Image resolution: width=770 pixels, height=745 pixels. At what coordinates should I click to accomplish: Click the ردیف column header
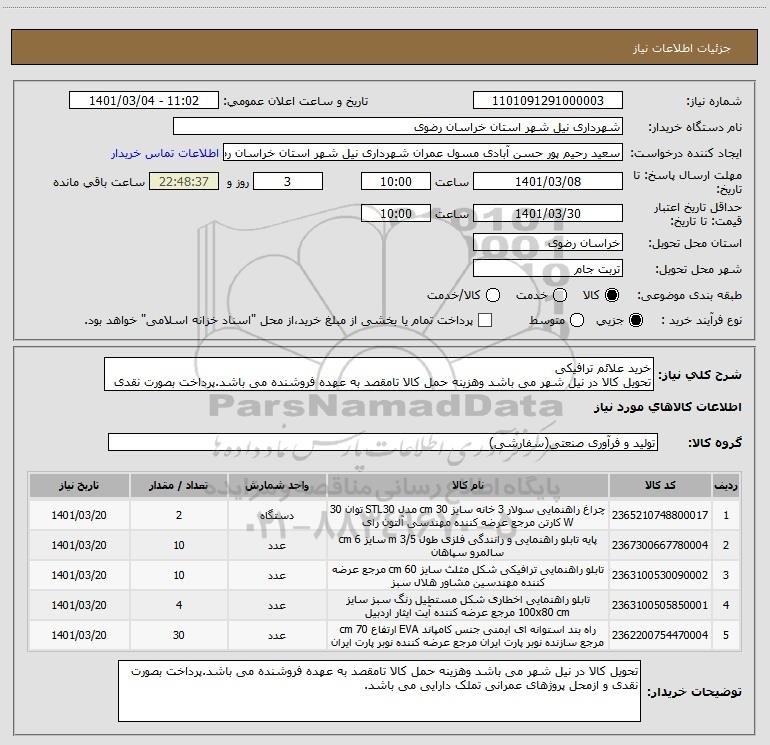(x=726, y=486)
